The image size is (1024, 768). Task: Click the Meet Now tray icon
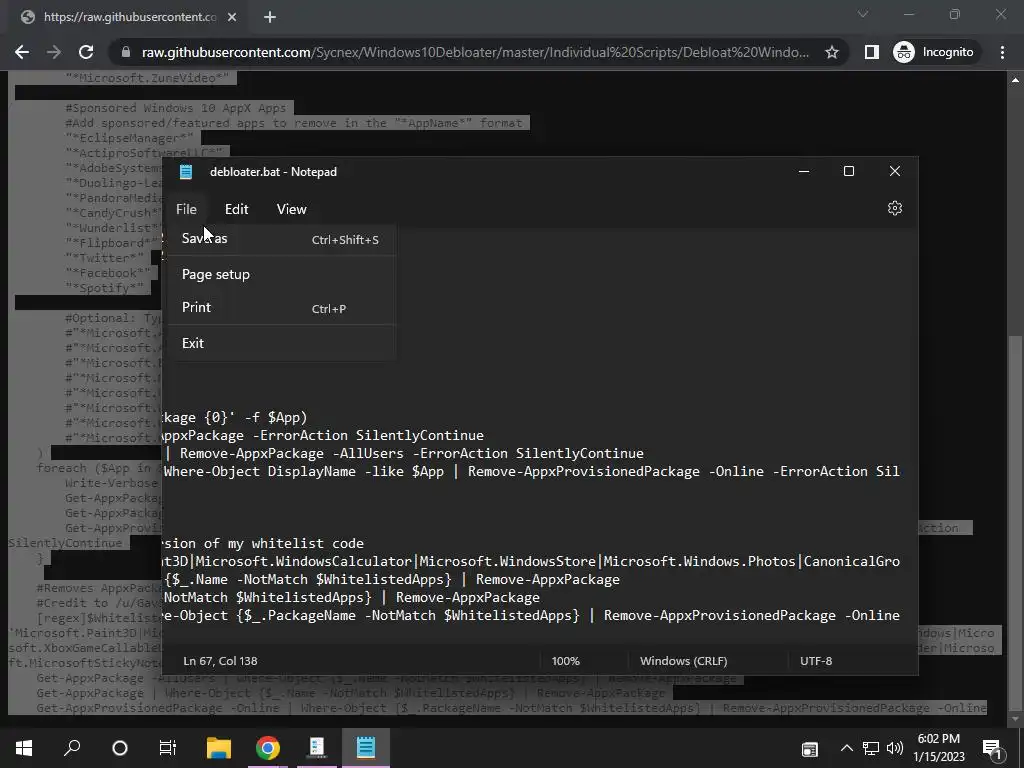(810, 749)
